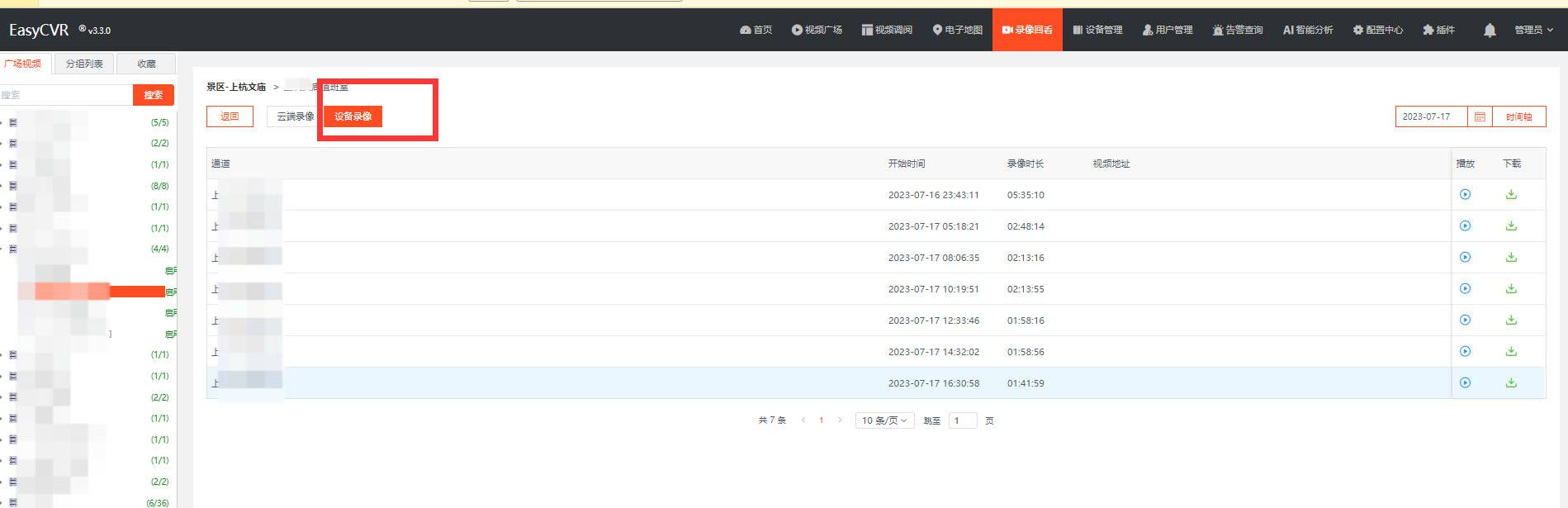Click the 开始时间 column header

click(907, 164)
